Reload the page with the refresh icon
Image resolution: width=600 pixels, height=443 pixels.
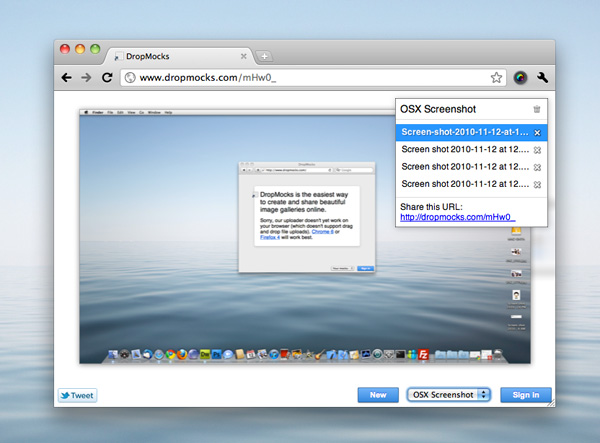point(107,78)
